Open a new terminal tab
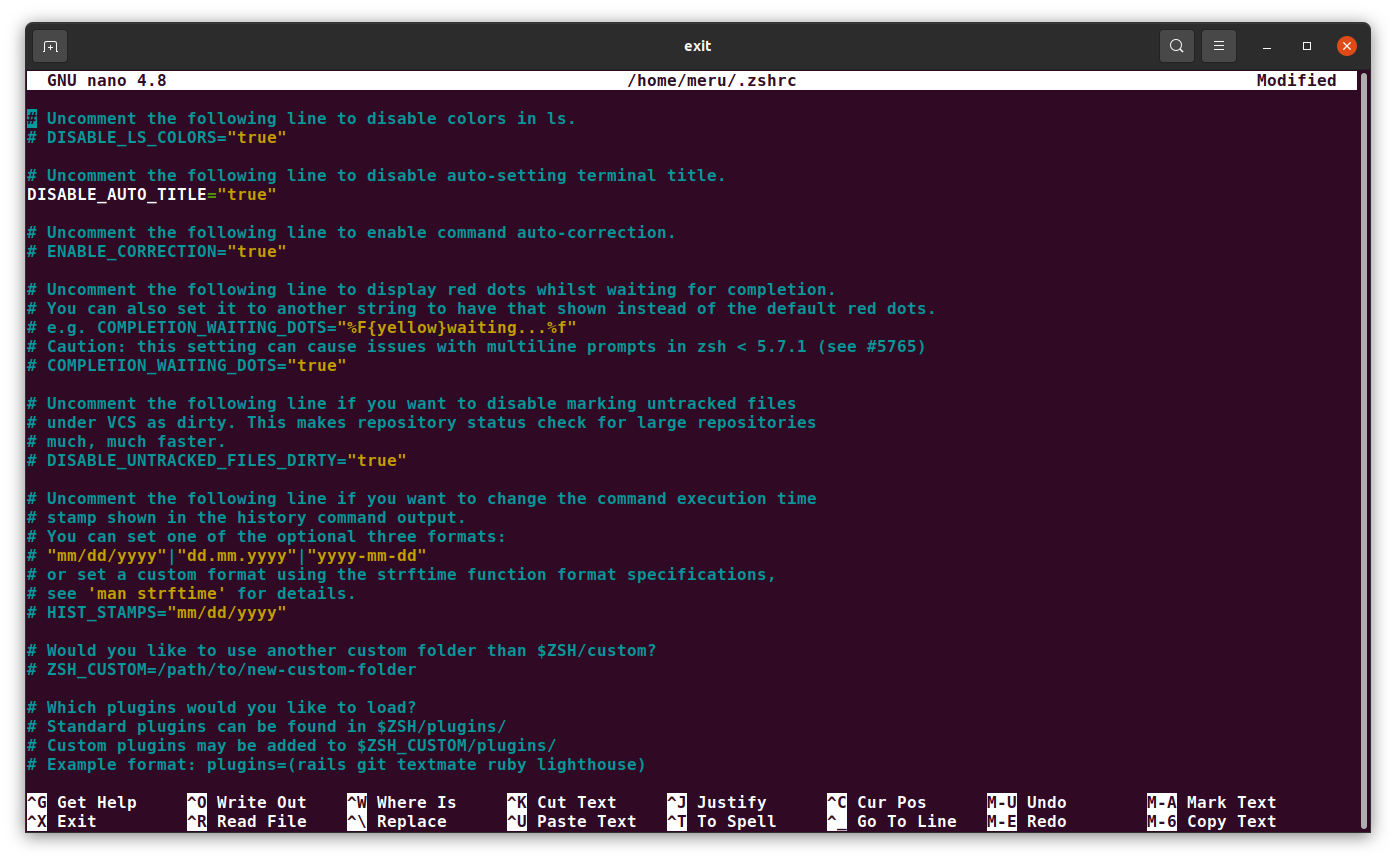Image resolution: width=1396 pixels, height=861 pixels. (x=50, y=46)
